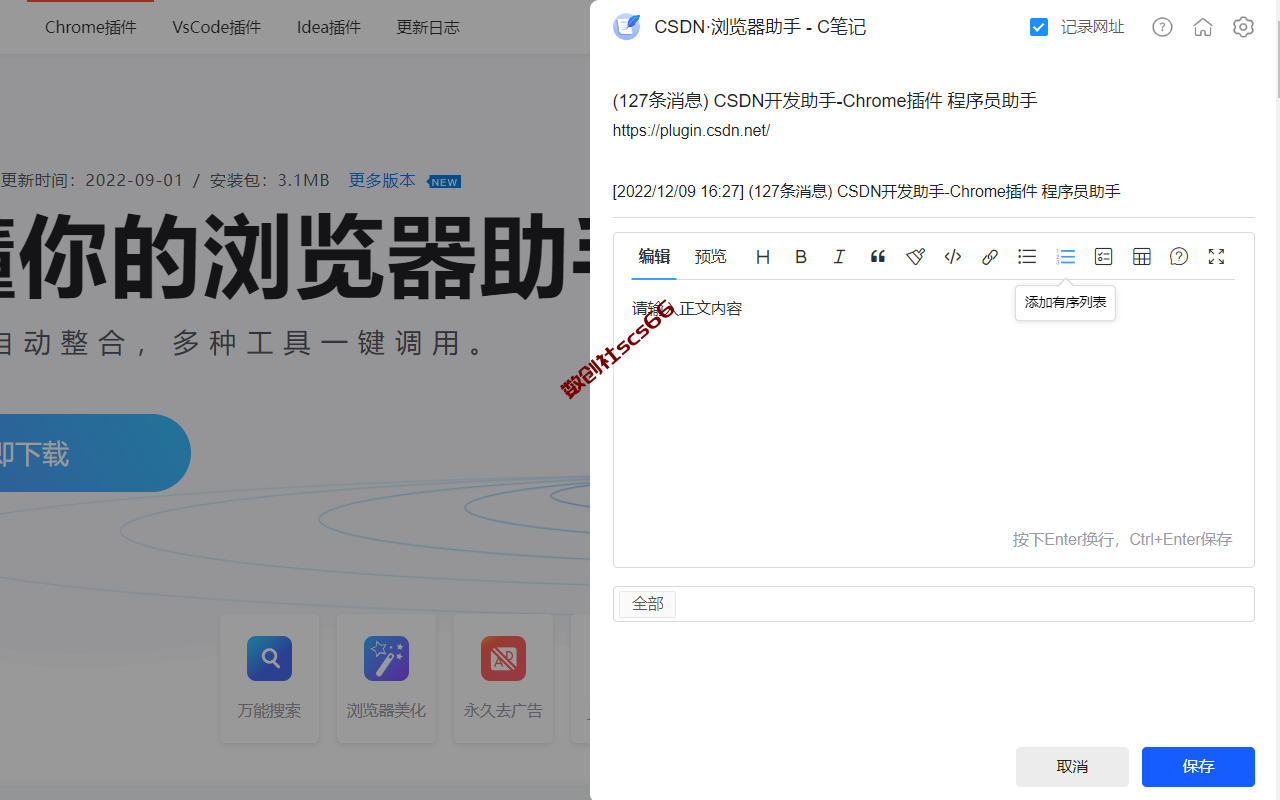Switch to 预览 tab
Viewport: 1280px width, 800px height.
pyautogui.click(x=711, y=257)
